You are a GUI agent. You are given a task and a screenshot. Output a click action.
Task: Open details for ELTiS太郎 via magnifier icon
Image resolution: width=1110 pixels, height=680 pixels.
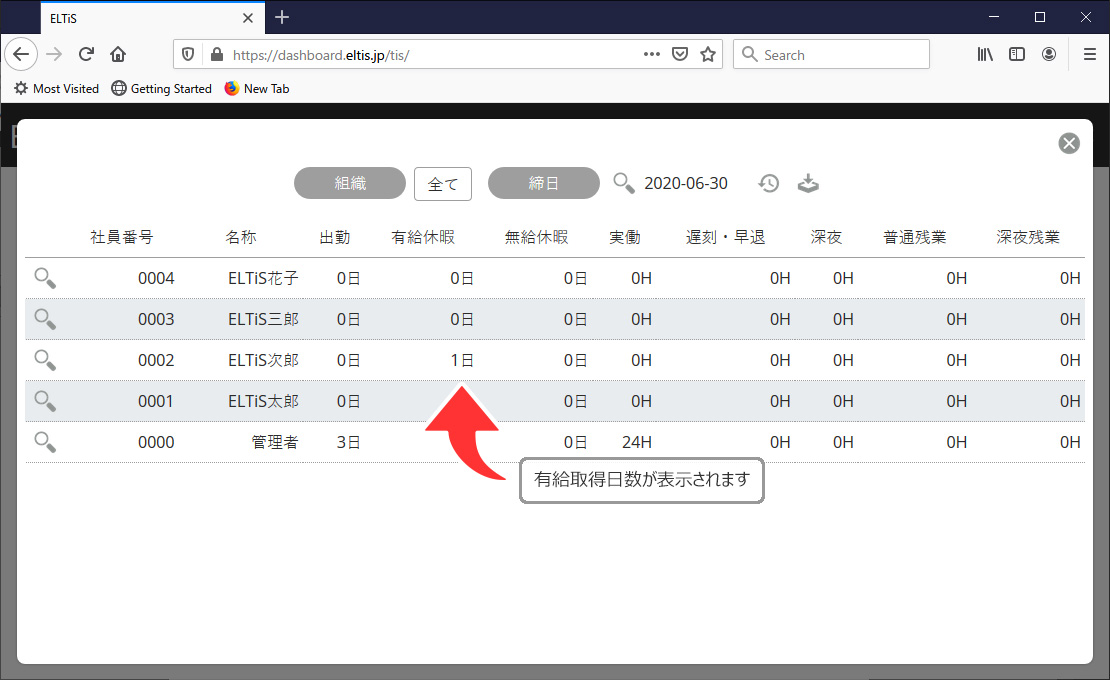coord(45,401)
